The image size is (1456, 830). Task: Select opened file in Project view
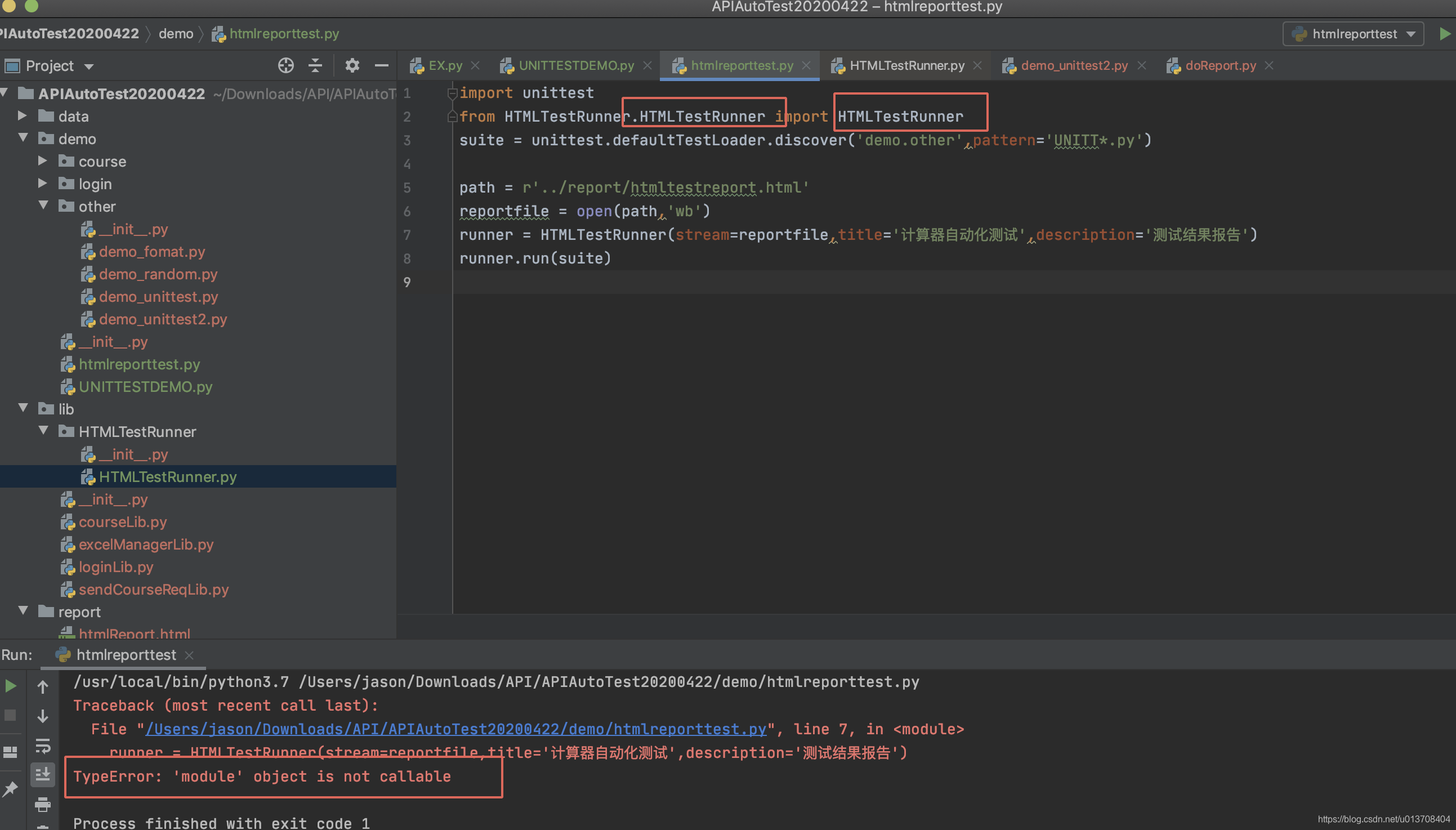pyautogui.click(x=285, y=65)
